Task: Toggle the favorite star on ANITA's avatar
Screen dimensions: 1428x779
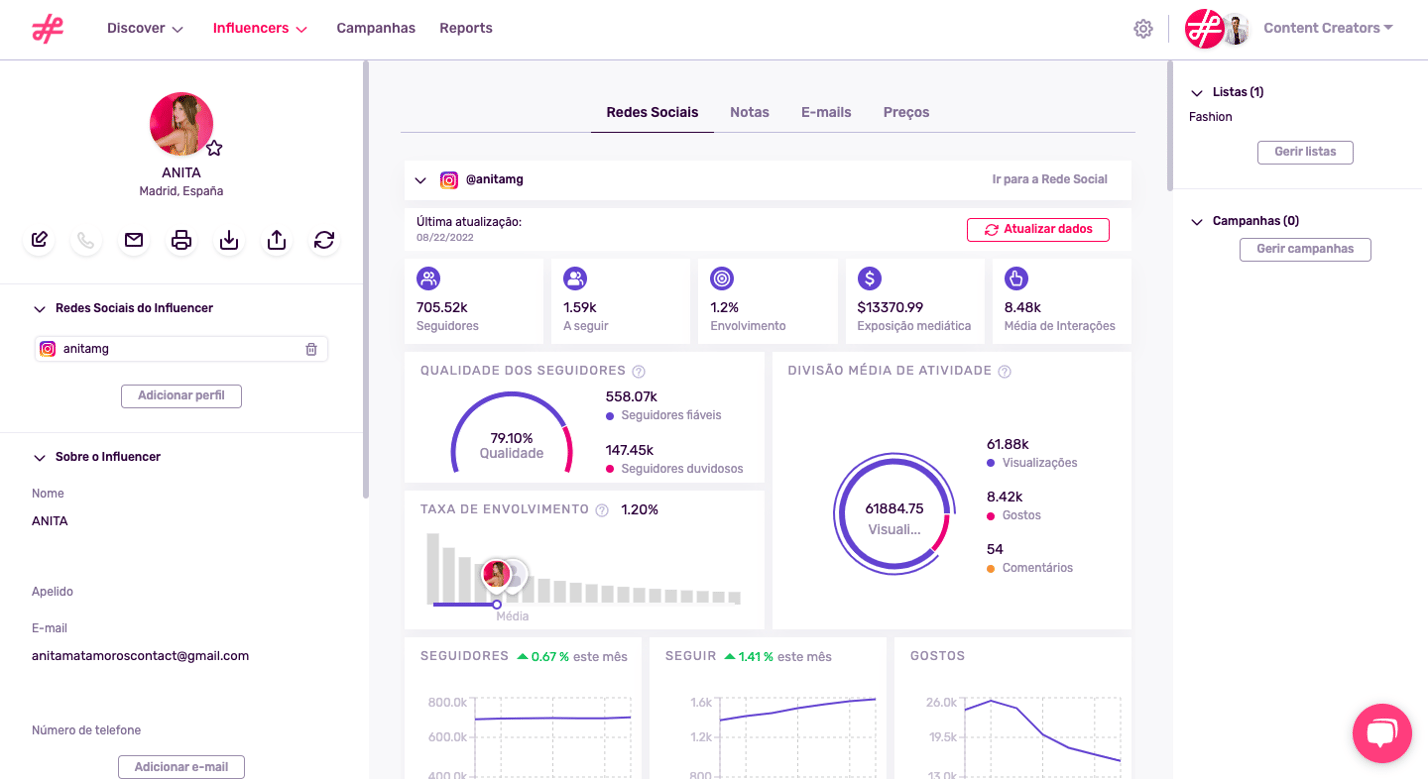Action: (x=214, y=148)
